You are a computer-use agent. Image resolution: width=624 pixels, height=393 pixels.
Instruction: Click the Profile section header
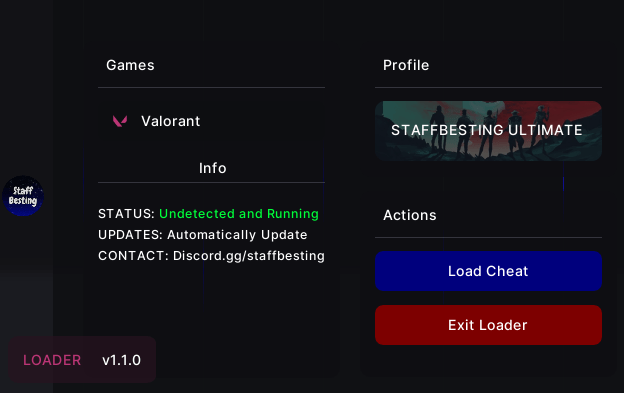[x=406, y=65]
